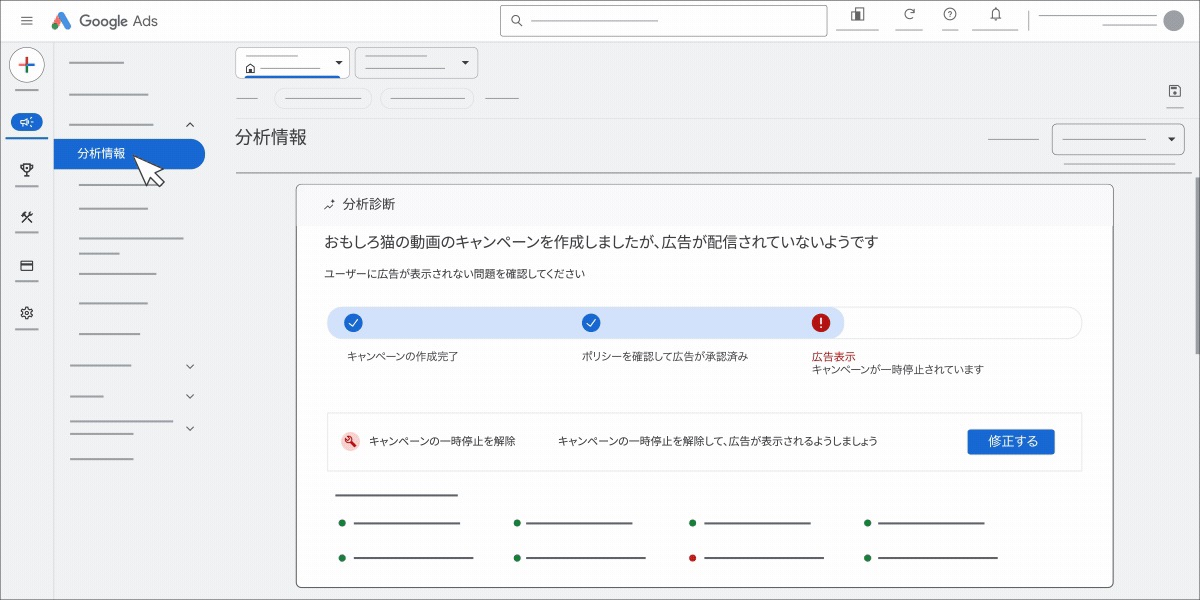Click the appearance panel icon near search
Viewport: 1200px width, 600px height.
[857, 16]
